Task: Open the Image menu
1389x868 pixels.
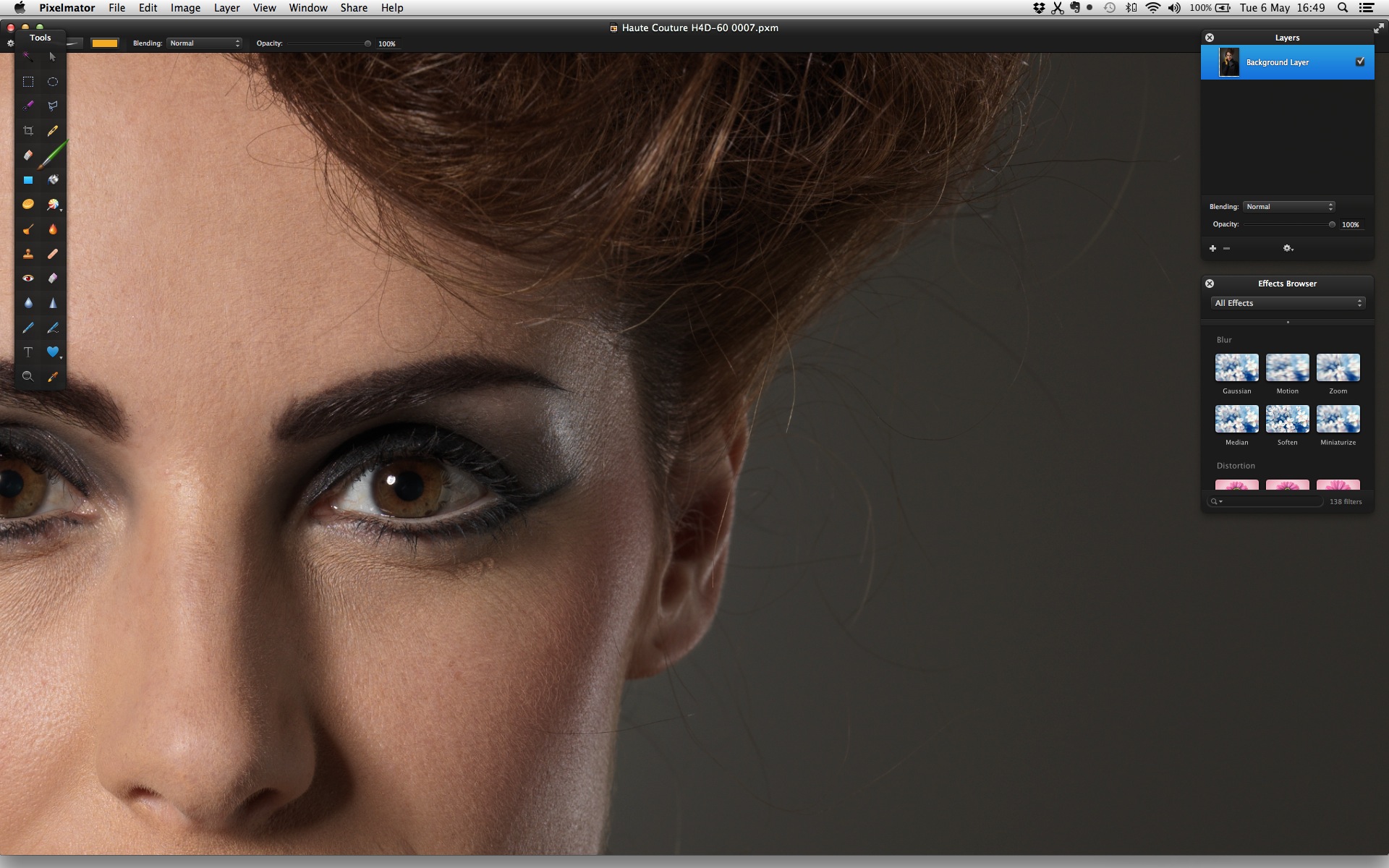Action: click(x=185, y=8)
